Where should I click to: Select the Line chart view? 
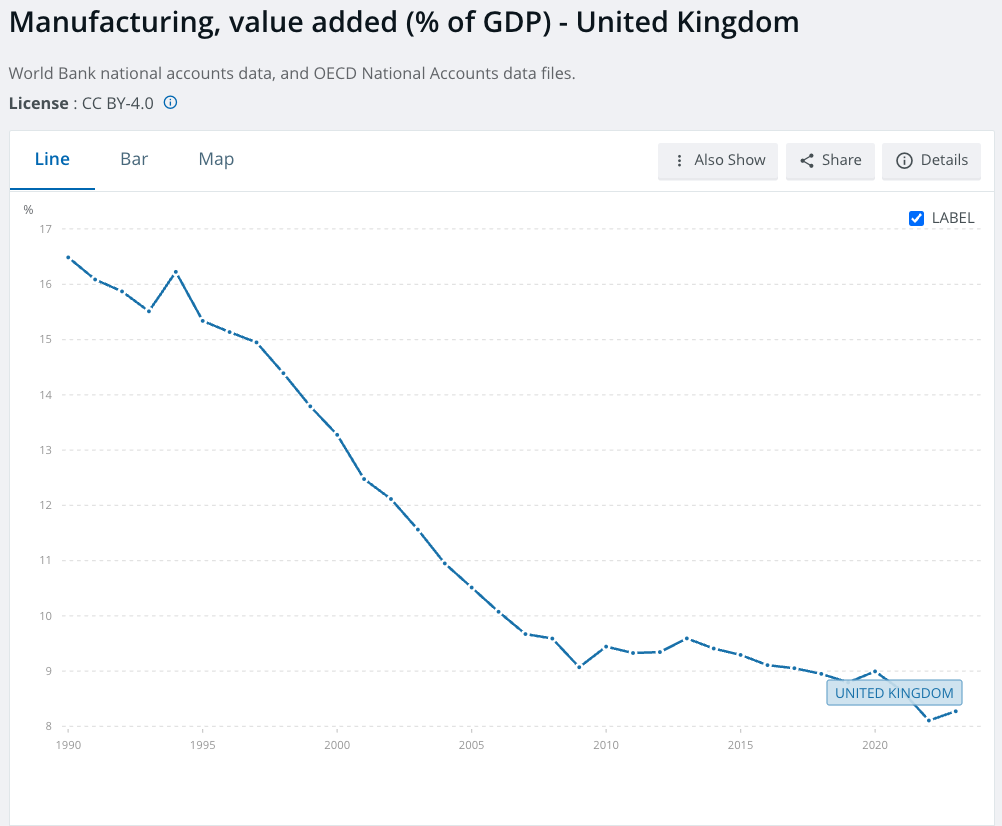pos(52,159)
